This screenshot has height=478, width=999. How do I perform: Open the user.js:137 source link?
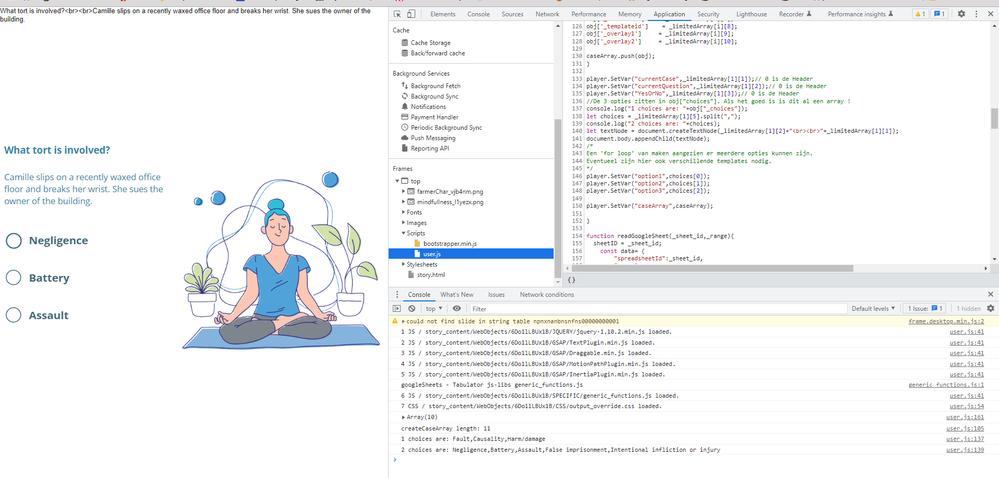(966, 439)
